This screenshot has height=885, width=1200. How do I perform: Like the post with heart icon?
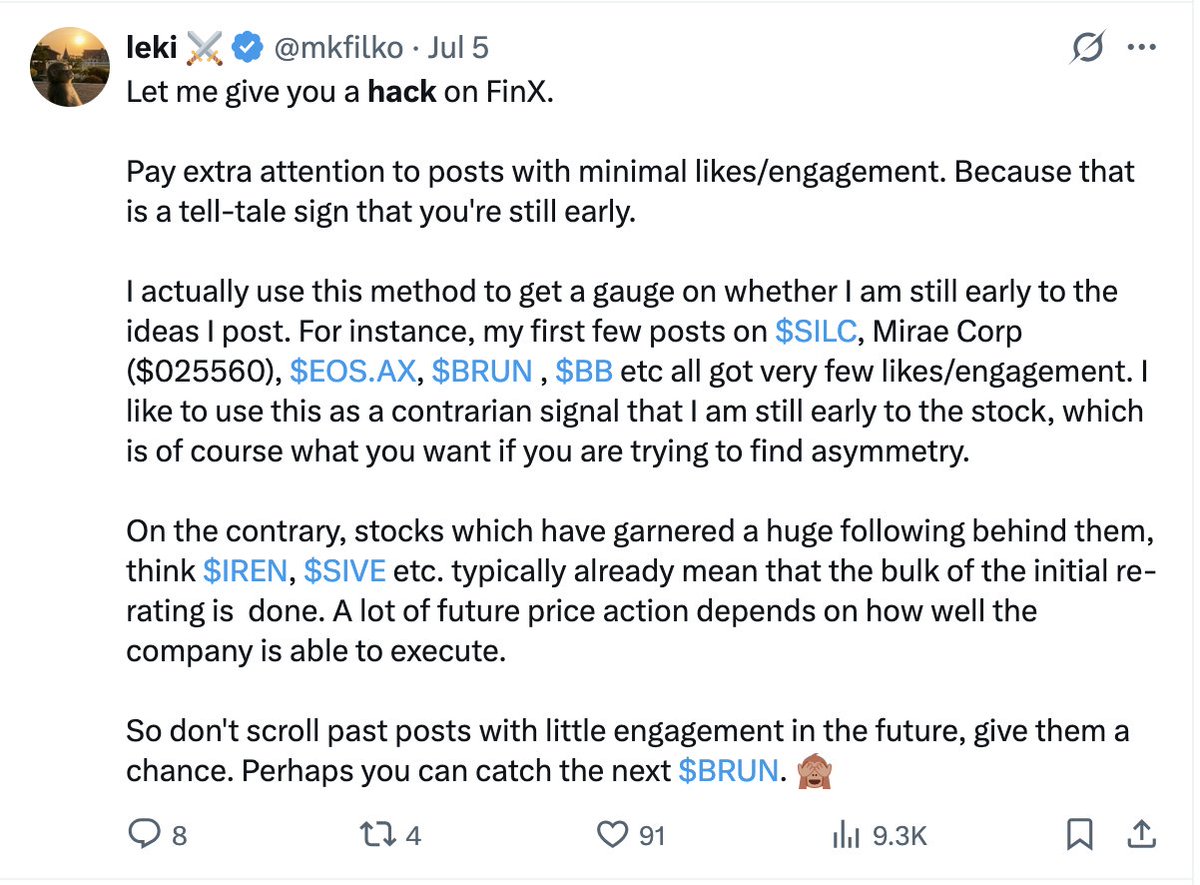click(x=611, y=835)
